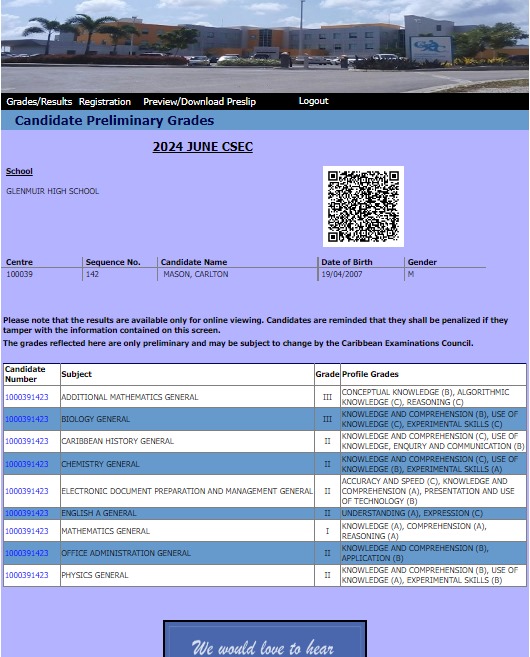Click the QR code image
530x657 pixels.
(363, 207)
